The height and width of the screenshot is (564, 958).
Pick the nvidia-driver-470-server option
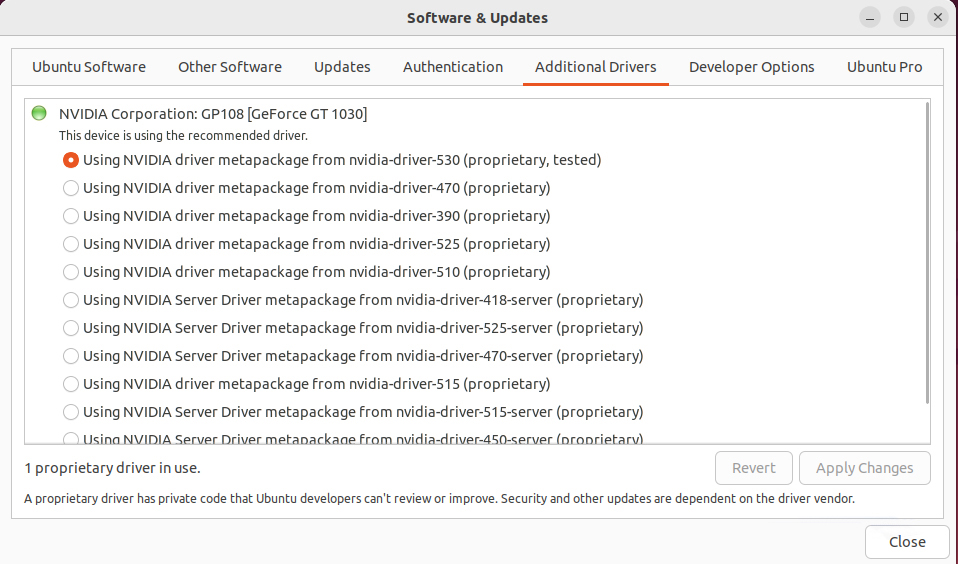(71, 356)
